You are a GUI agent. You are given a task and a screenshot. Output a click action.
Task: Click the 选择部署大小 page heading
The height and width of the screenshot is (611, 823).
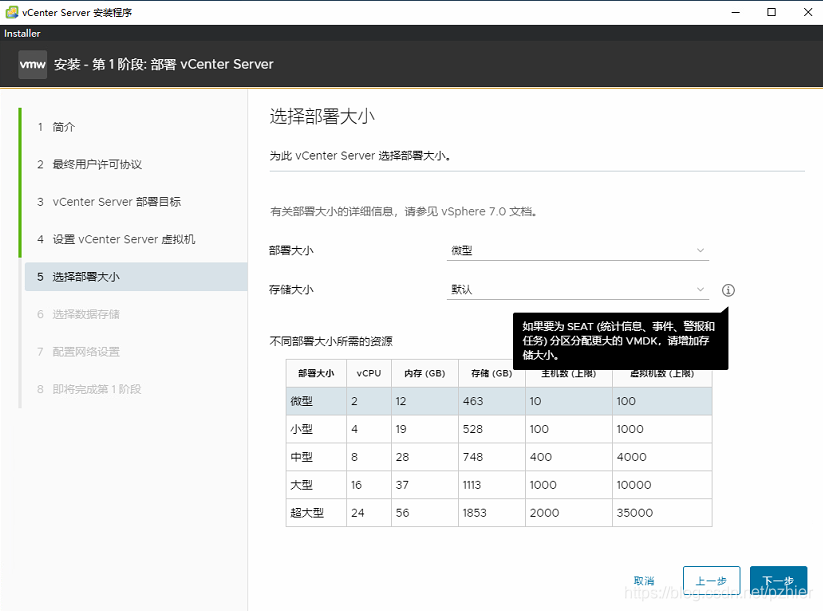pyautogui.click(x=322, y=117)
